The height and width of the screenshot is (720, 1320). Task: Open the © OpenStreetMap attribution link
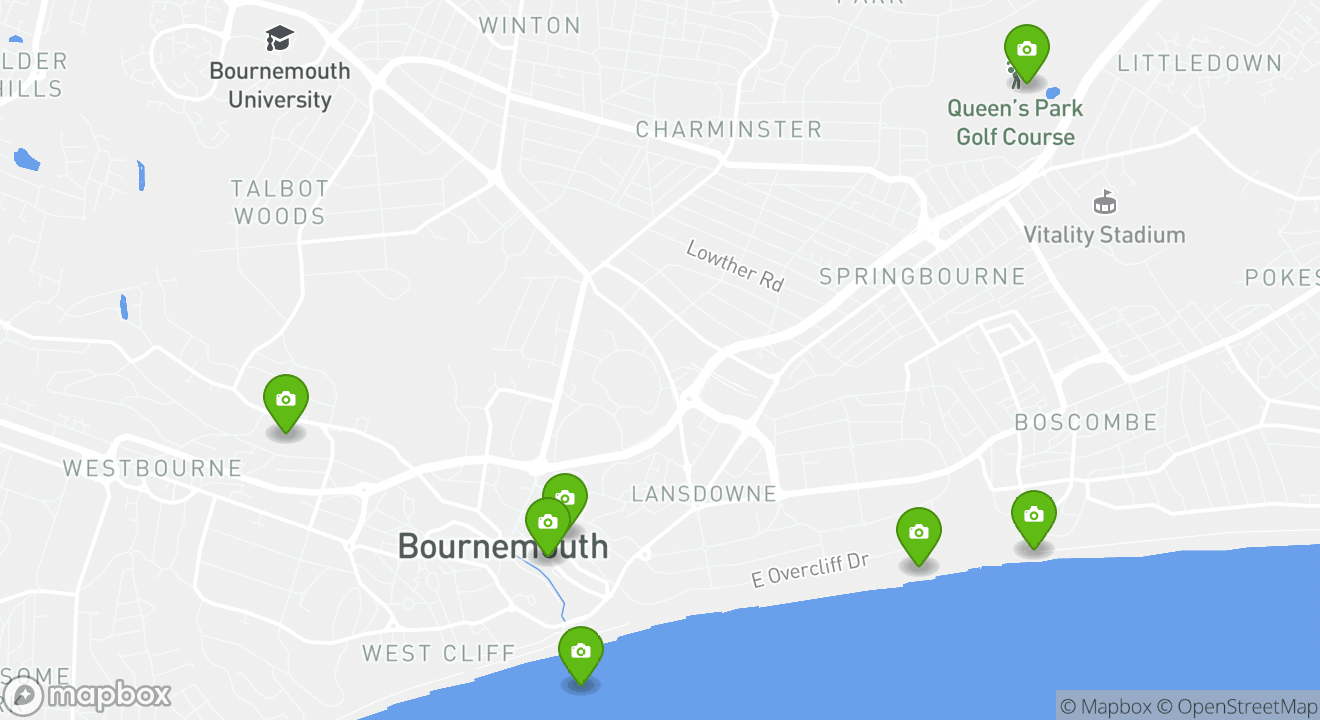coord(1238,706)
